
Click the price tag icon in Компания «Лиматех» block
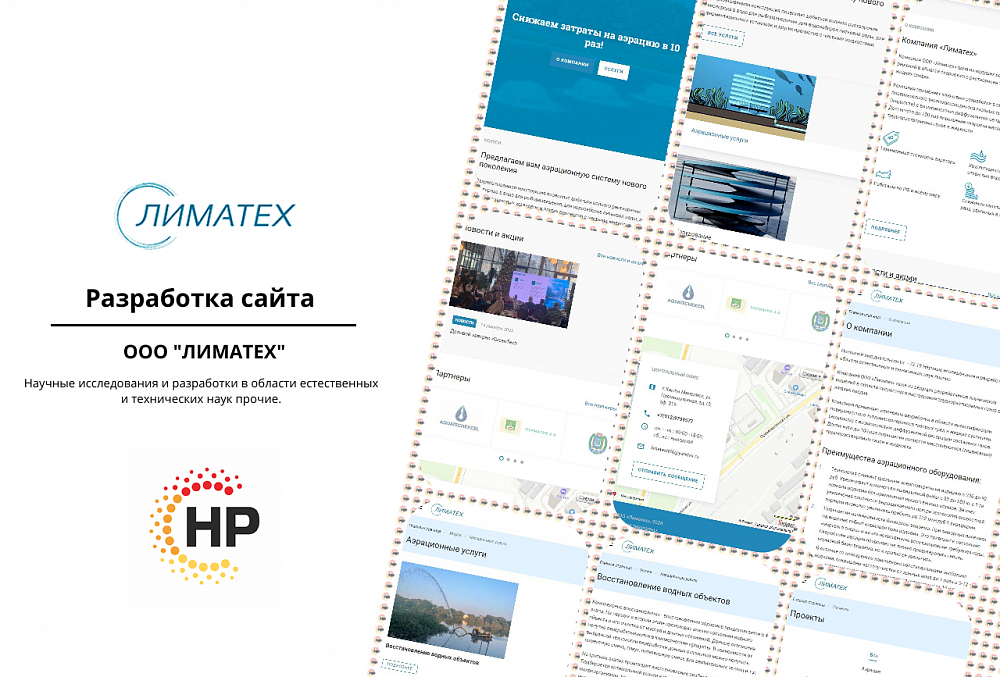(x=891, y=138)
